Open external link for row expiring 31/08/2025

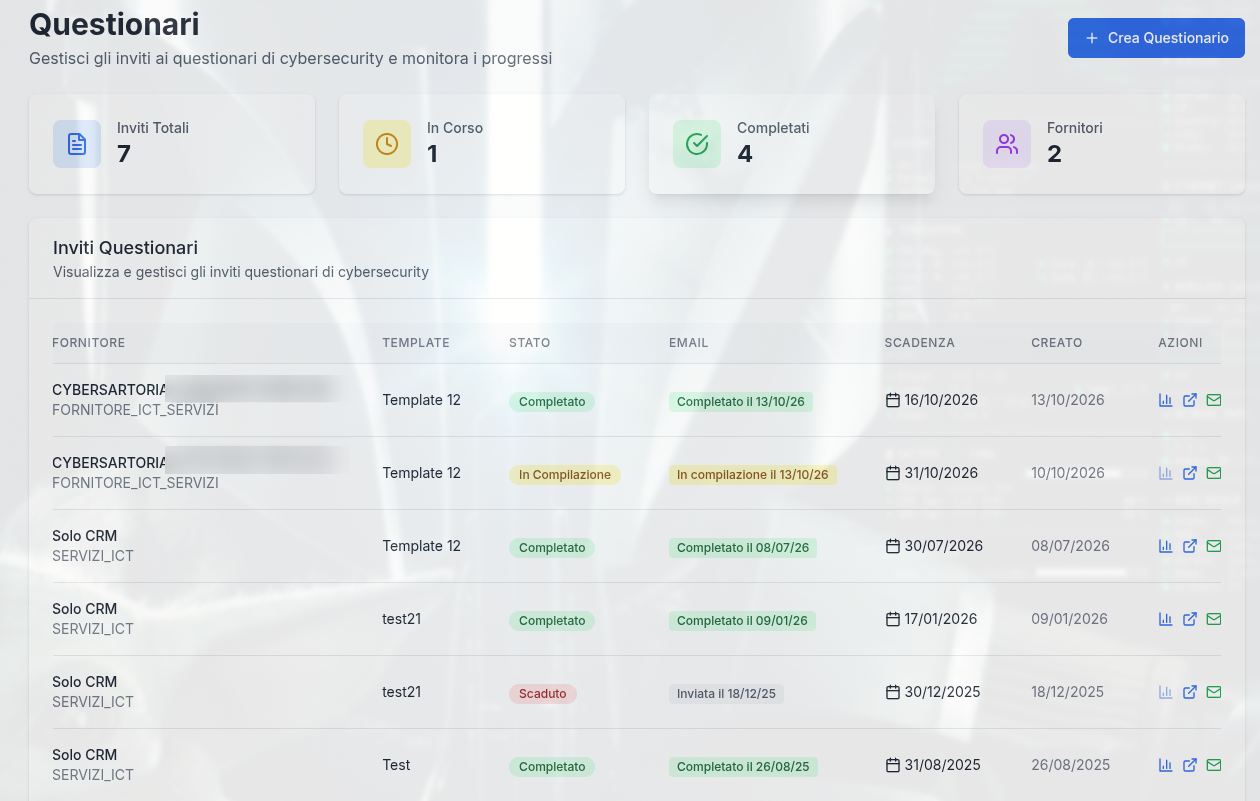click(x=1190, y=765)
